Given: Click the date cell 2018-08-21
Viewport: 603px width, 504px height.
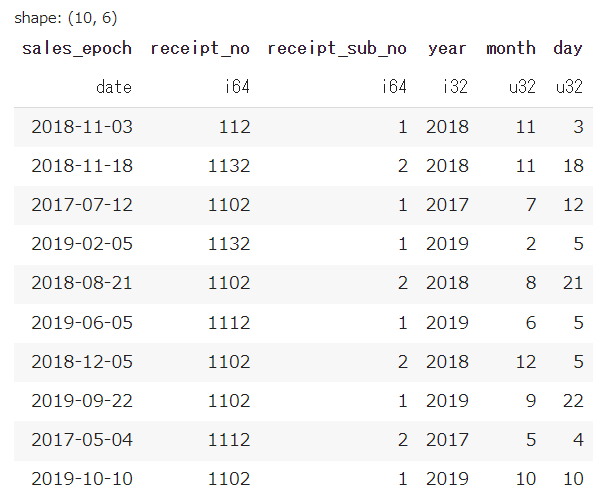Looking at the screenshot, I should (82, 283).
